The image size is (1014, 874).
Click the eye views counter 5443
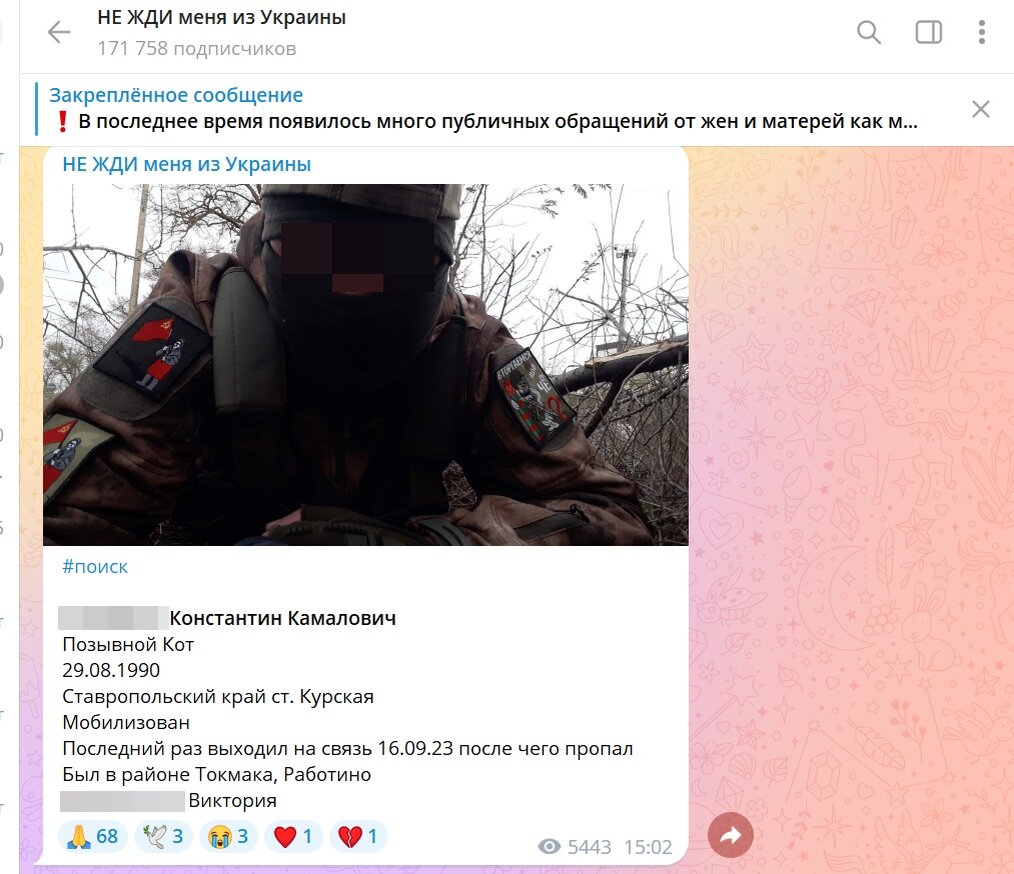point(574,847)
